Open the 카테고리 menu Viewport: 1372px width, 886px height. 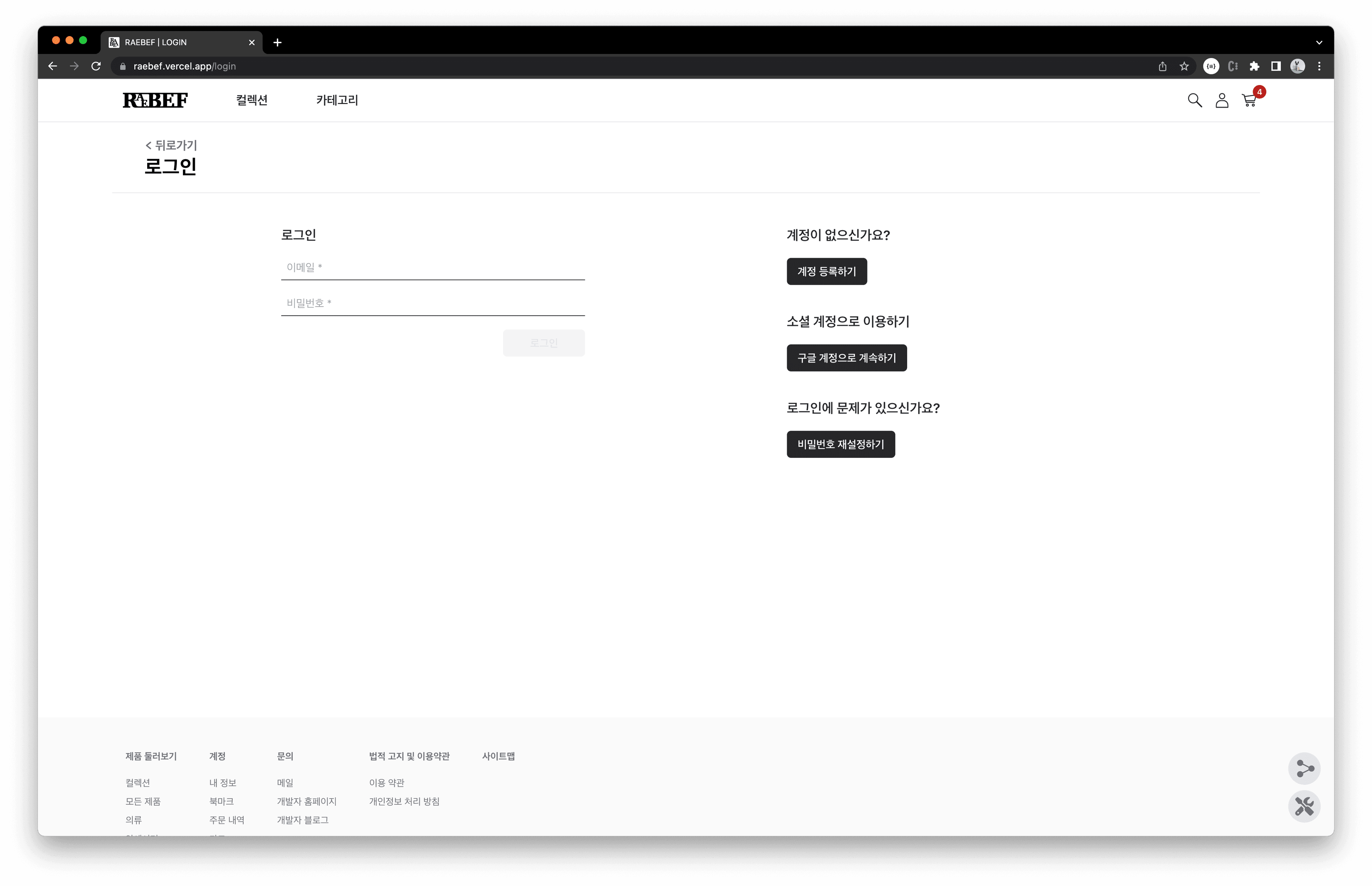point(337,100)
